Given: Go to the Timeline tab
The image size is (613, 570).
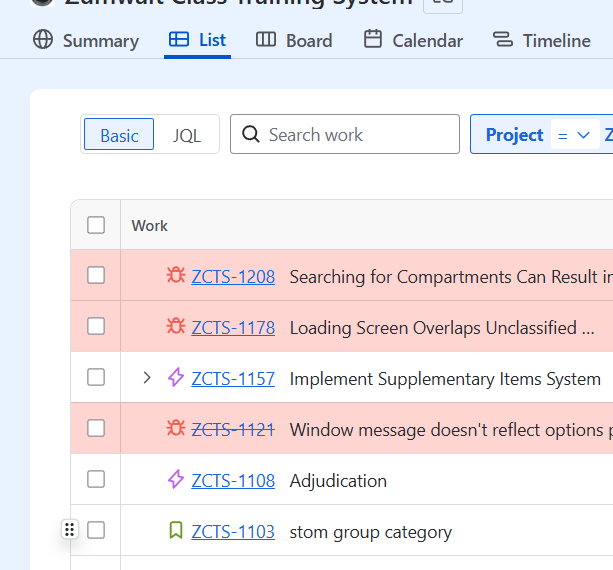Looking at the screenshot, I should (541, 40).
